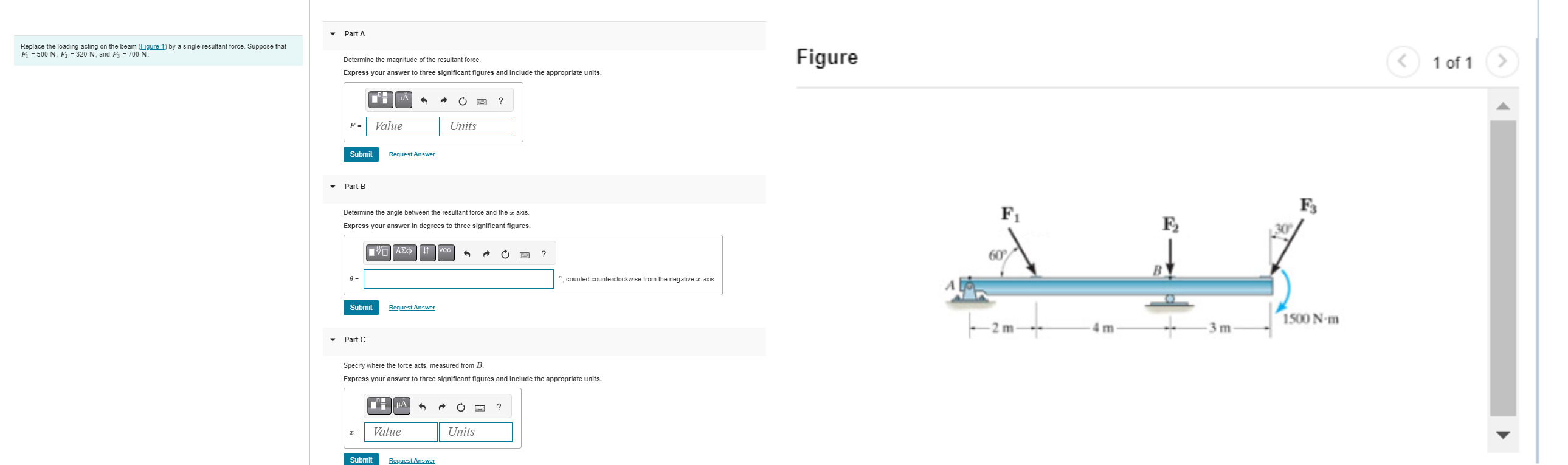Collapse the Part A section
1568x465 pixels.
click(333, 33)
